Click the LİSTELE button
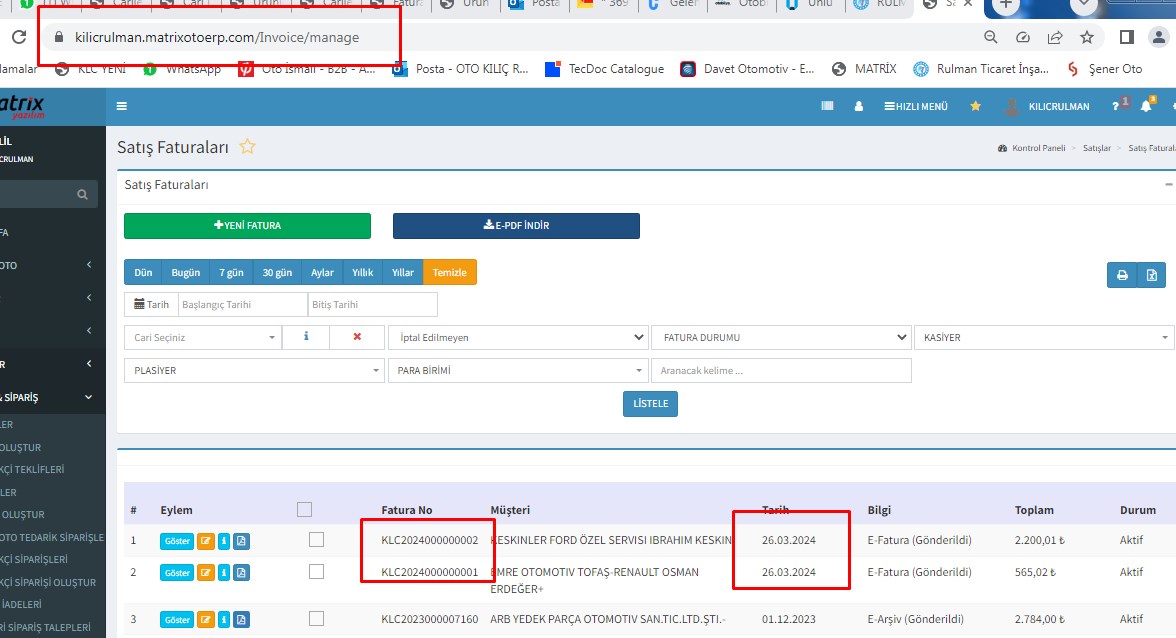Screen dimensions: 1176x638 [x=650, y=404]
